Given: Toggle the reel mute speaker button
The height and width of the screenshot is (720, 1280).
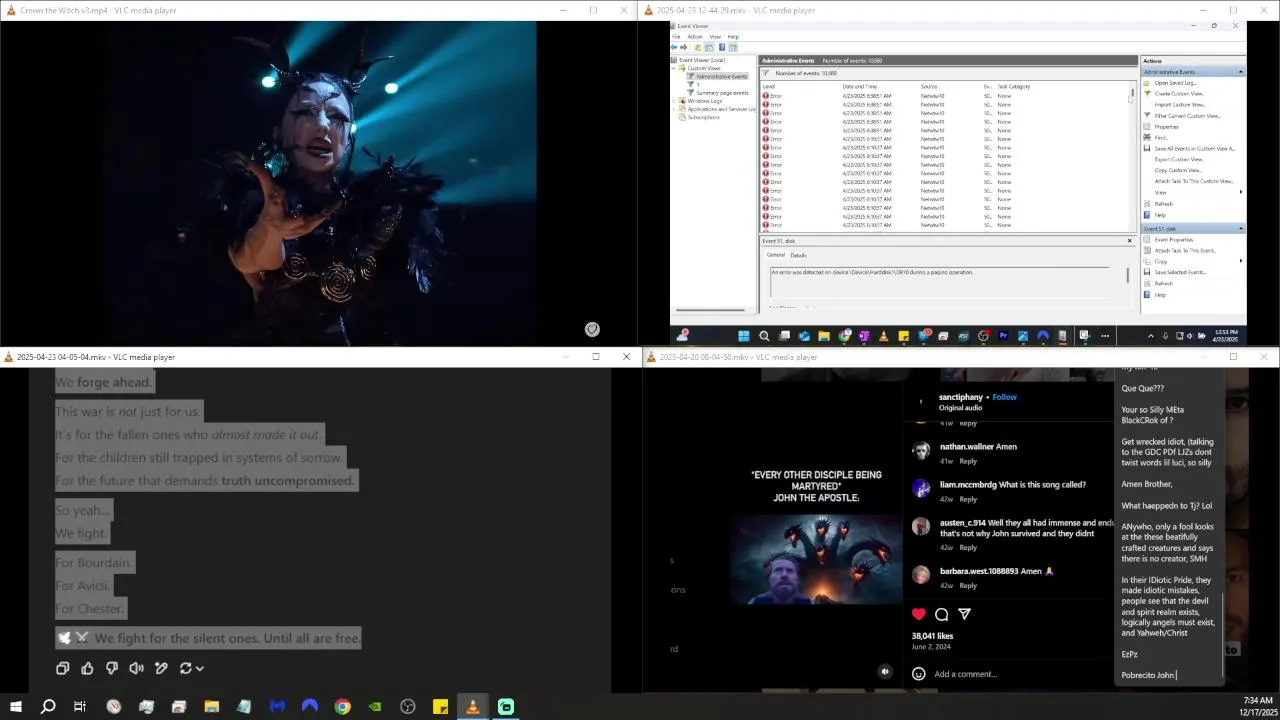Looking at the screenshot, I should tap(885, 672).
